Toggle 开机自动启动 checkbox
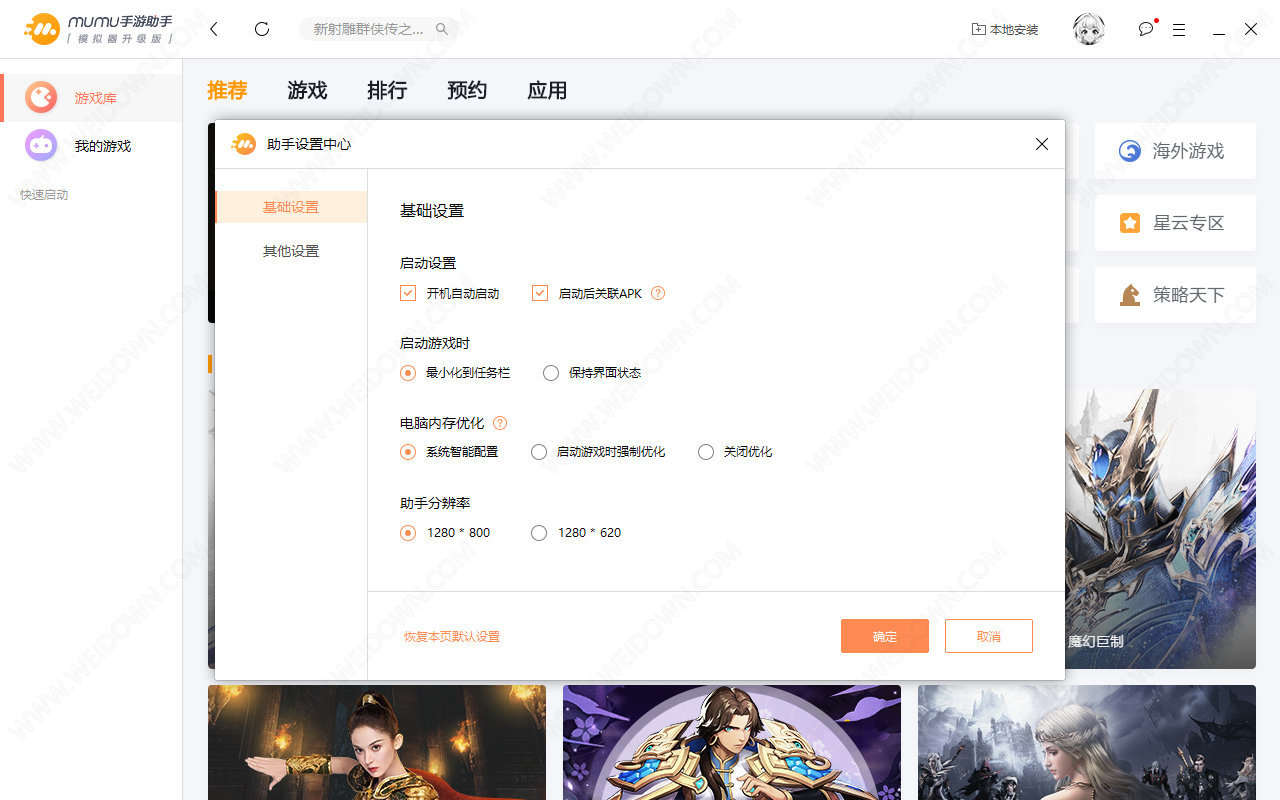 click(408, 293)
